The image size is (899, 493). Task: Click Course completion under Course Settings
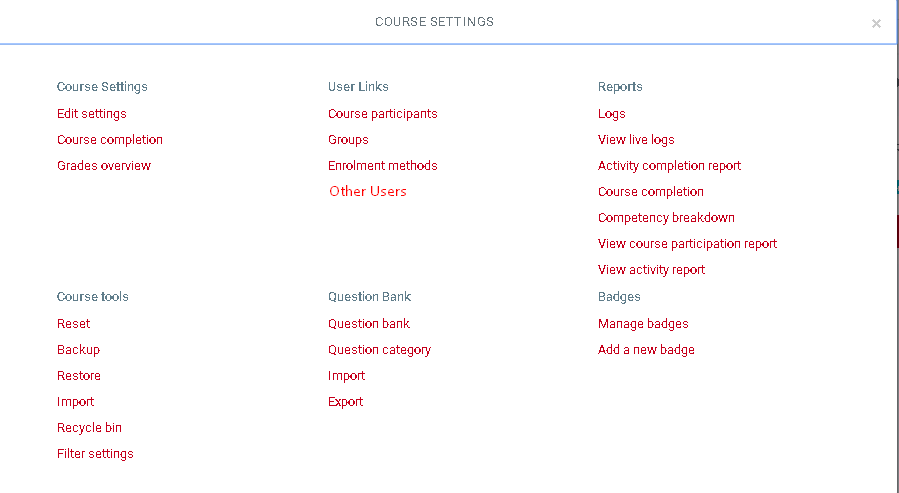point(110,140)
